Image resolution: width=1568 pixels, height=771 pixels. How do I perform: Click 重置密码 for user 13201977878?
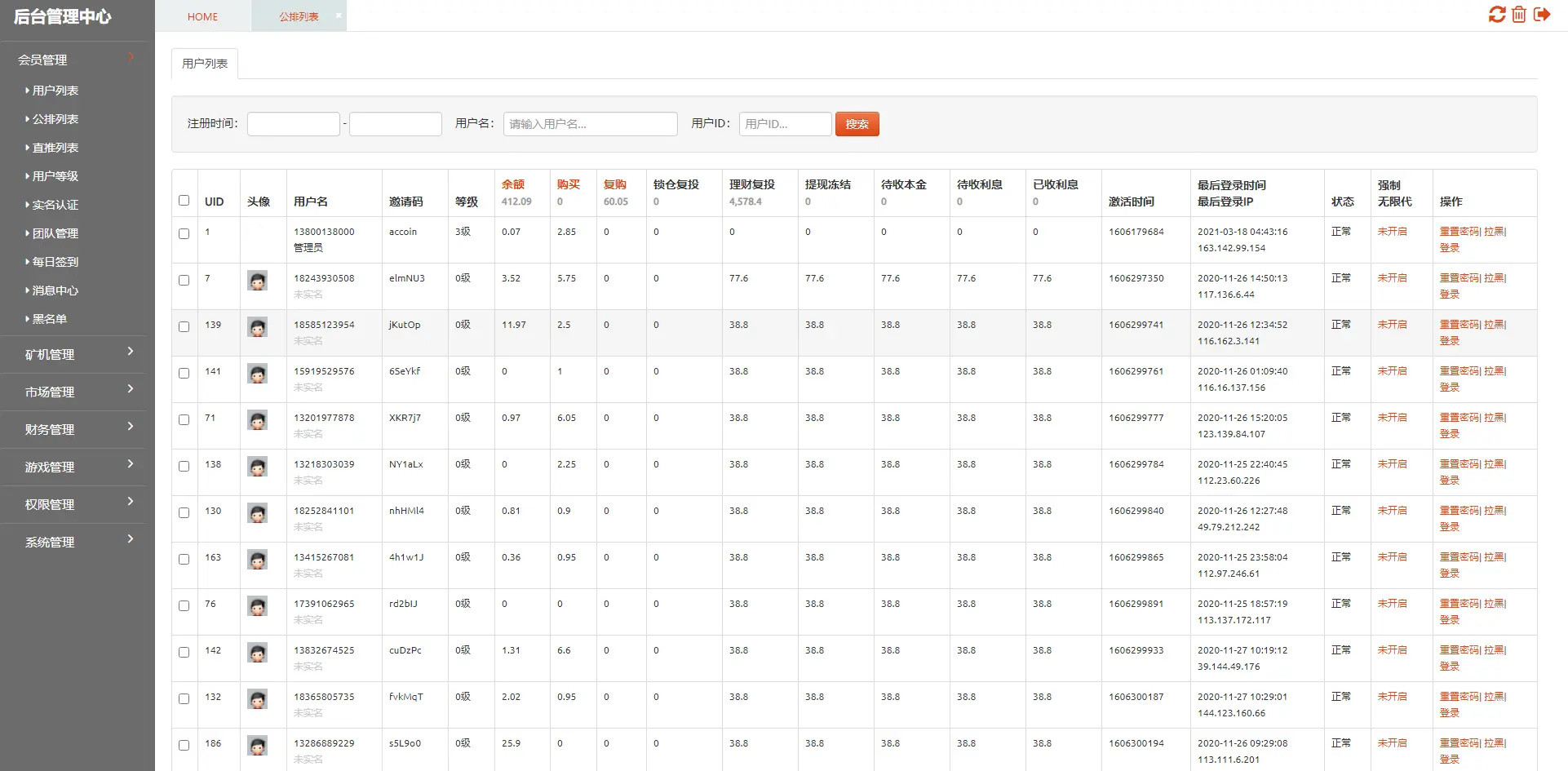pyautogui.click(x=1459, y=418)
